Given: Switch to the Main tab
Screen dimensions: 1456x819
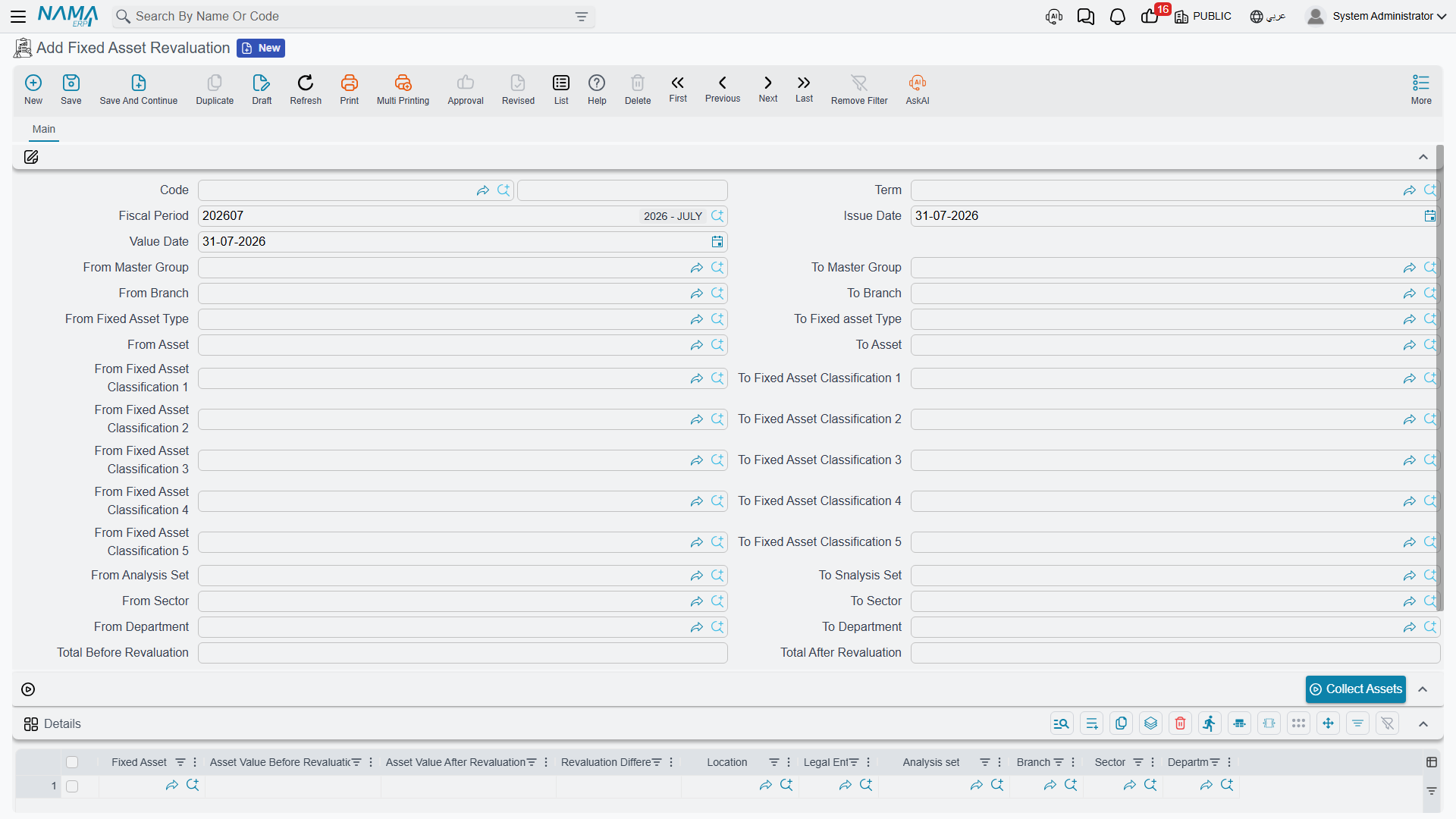Looking at the screenshot, I should click(x=44, y=130).
